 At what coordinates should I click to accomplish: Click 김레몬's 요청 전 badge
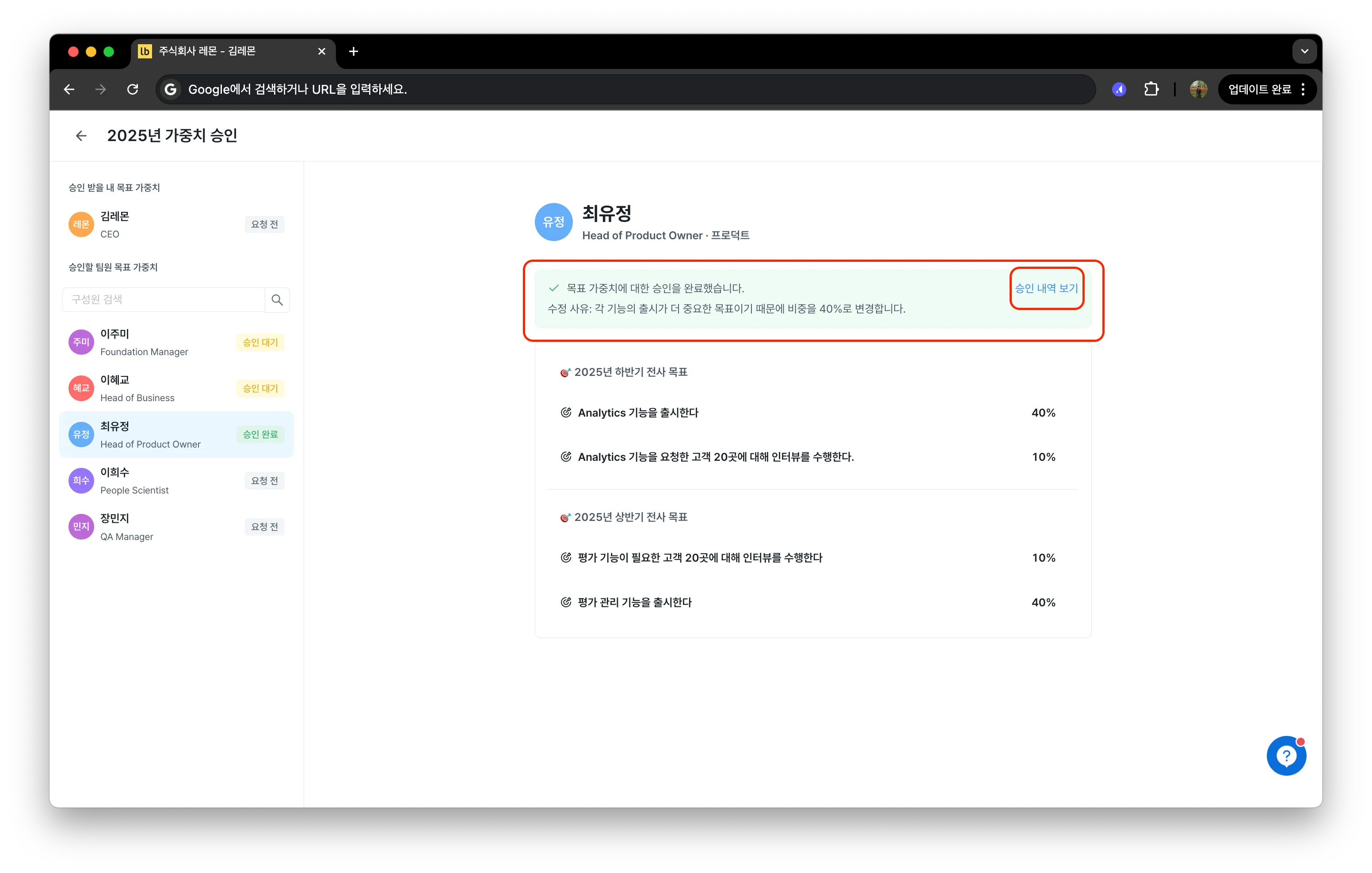tap(264, 225)
